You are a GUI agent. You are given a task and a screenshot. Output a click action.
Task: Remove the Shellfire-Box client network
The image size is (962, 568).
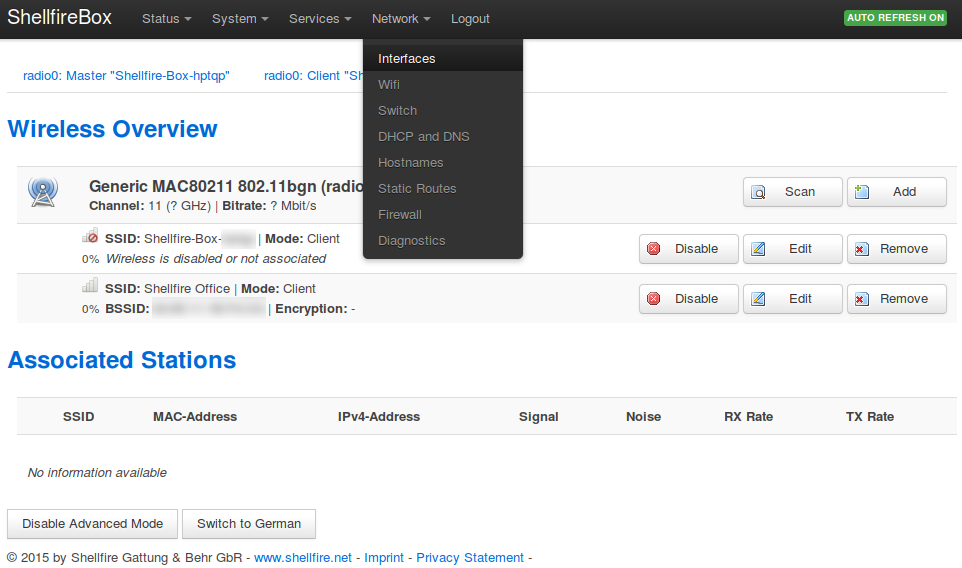tap(896, 249)
